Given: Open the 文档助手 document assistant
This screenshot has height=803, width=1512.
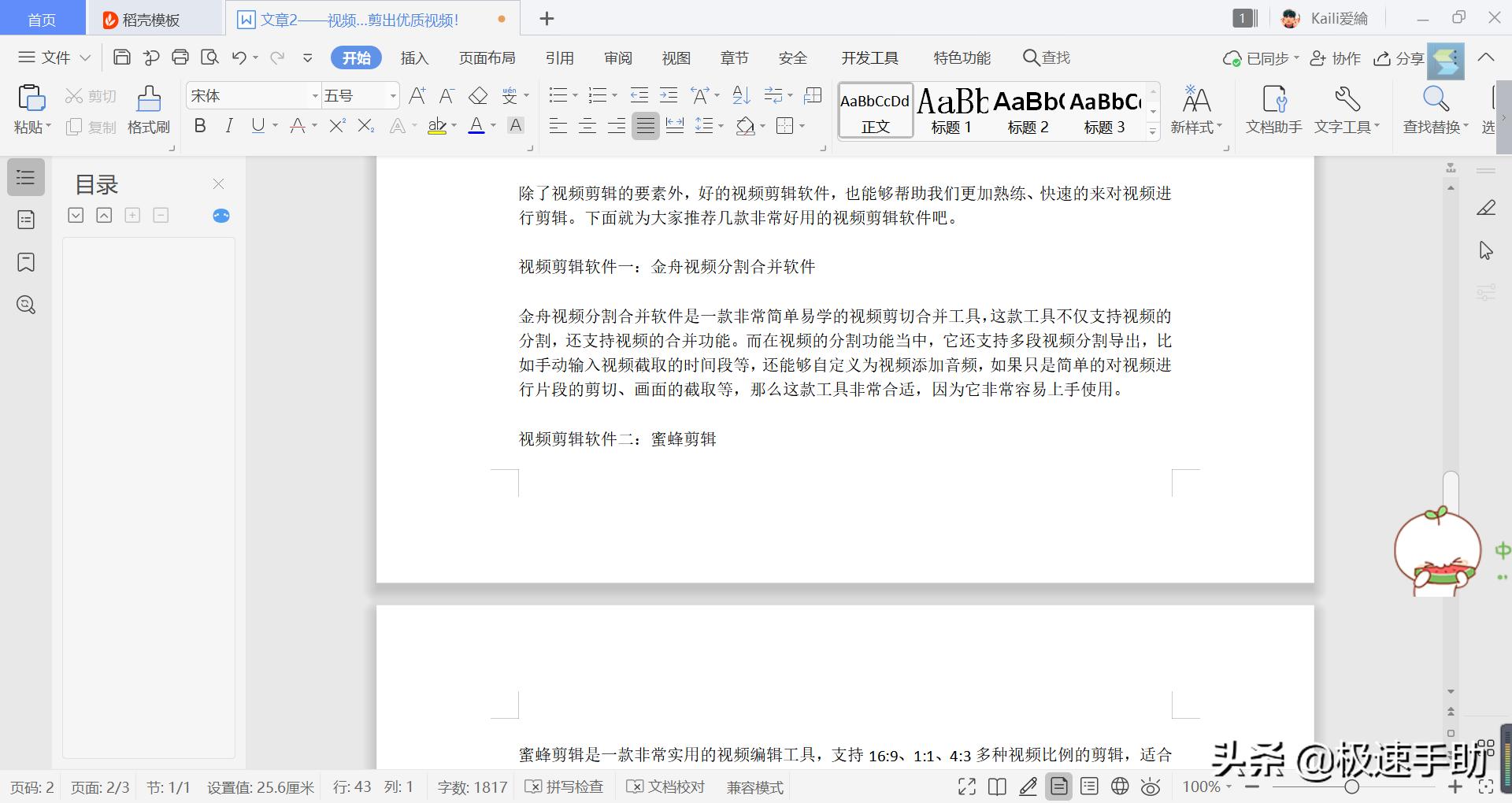Looking at the screenshot, I should point(1273,110).
